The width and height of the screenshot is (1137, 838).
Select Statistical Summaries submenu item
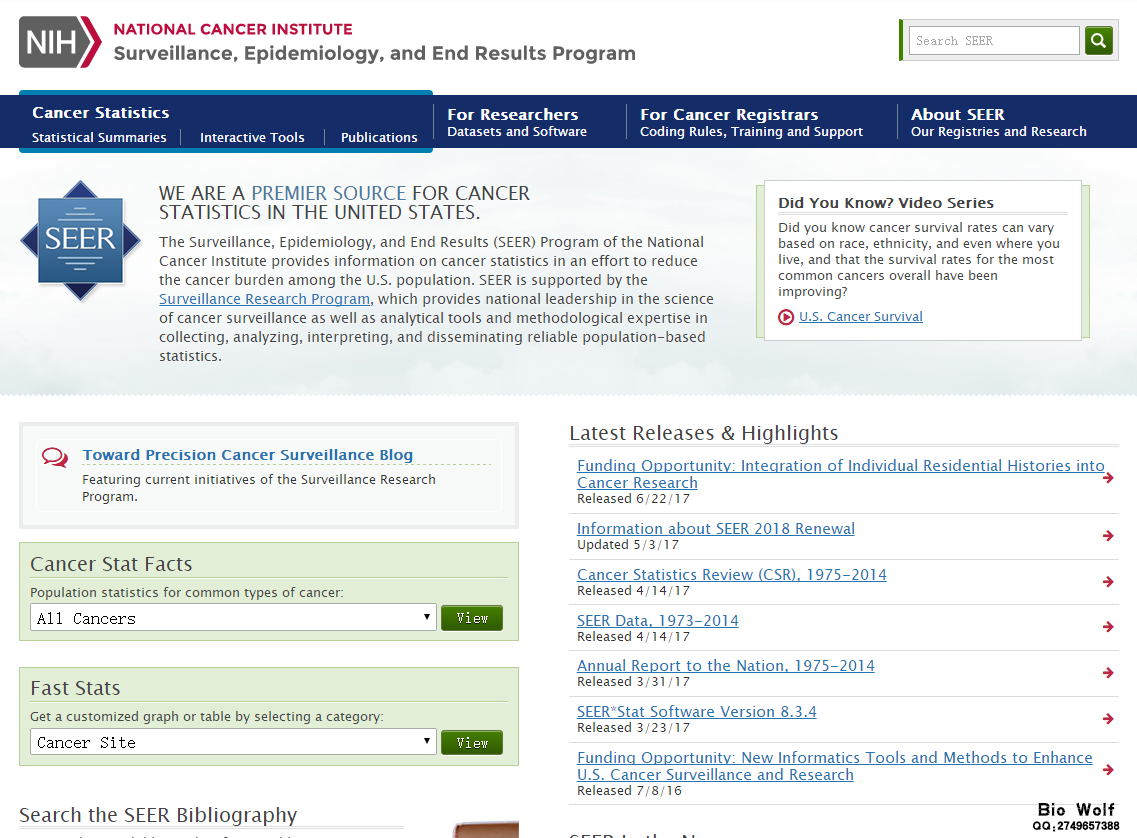pyautogui.click(x=99, y=137)
